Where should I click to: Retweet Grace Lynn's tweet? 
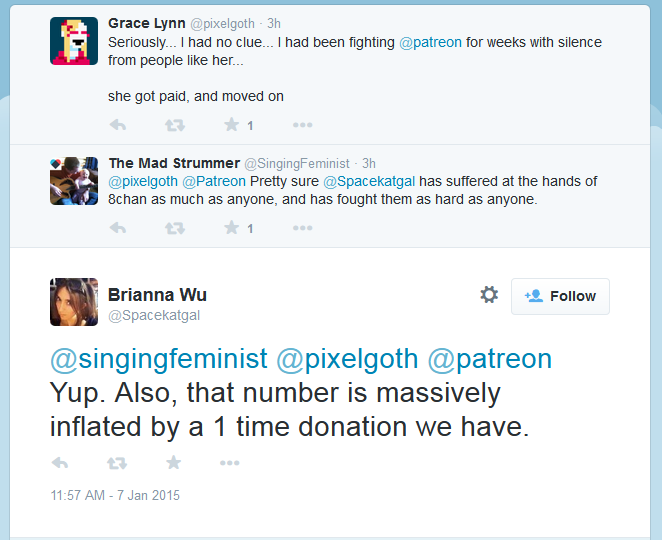174,125
